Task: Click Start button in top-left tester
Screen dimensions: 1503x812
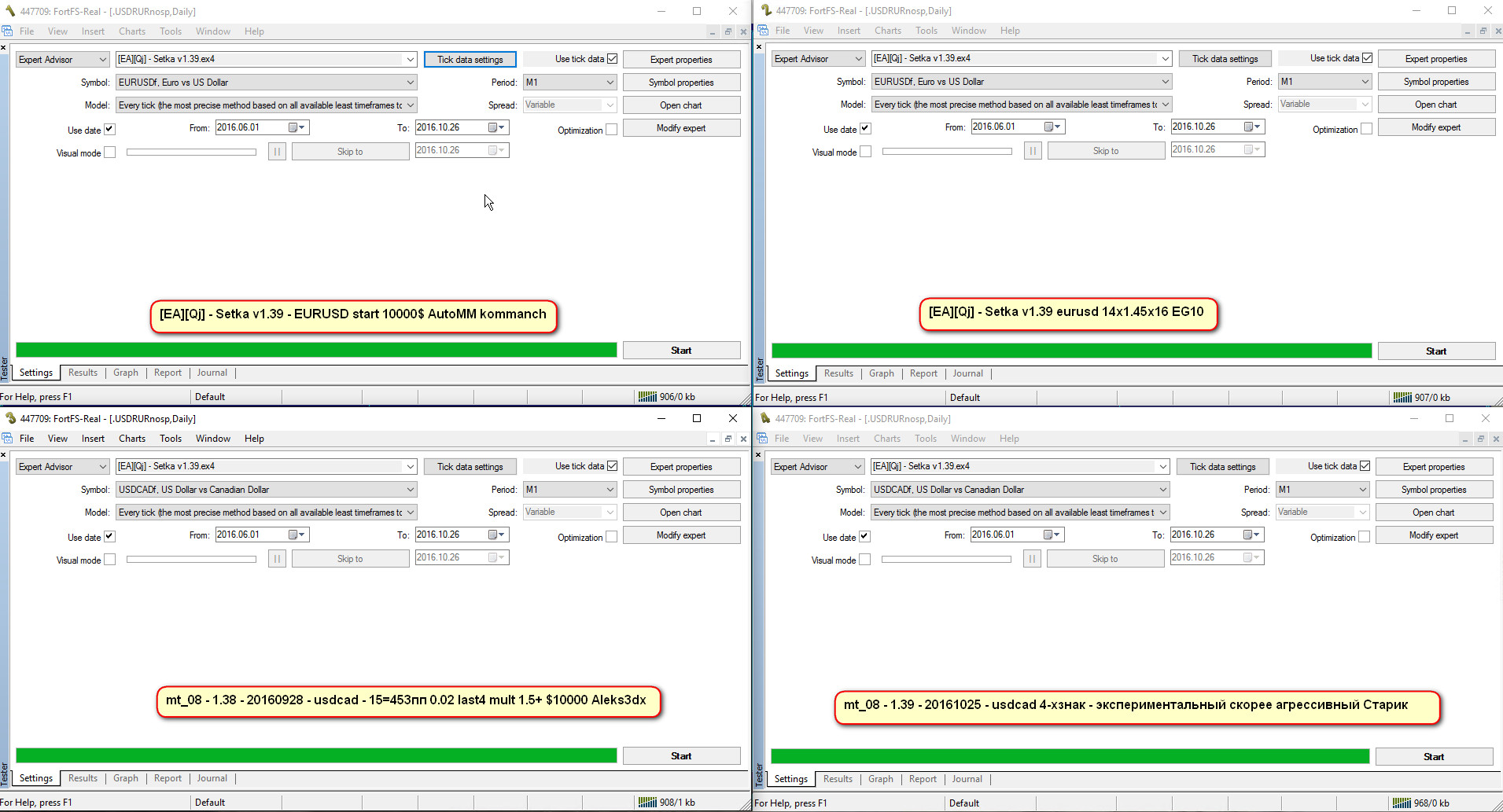Action: tap(681, 351)
